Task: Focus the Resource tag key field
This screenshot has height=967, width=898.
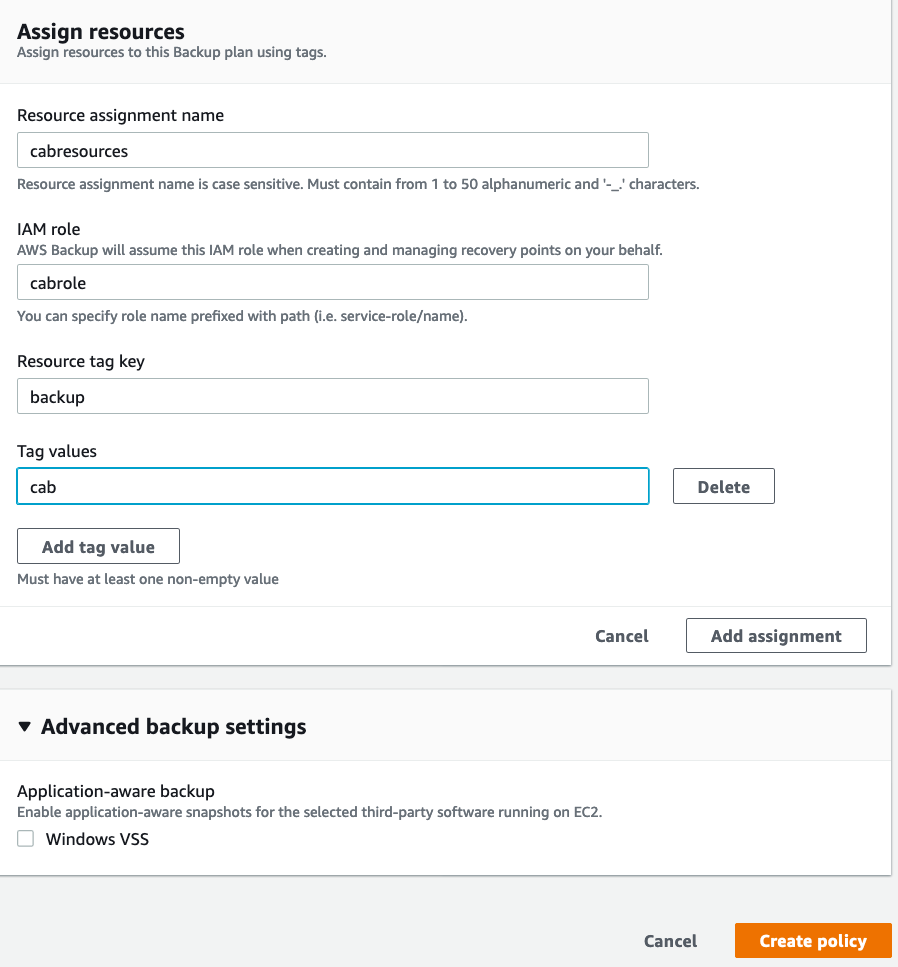Action: coord(333,396)
